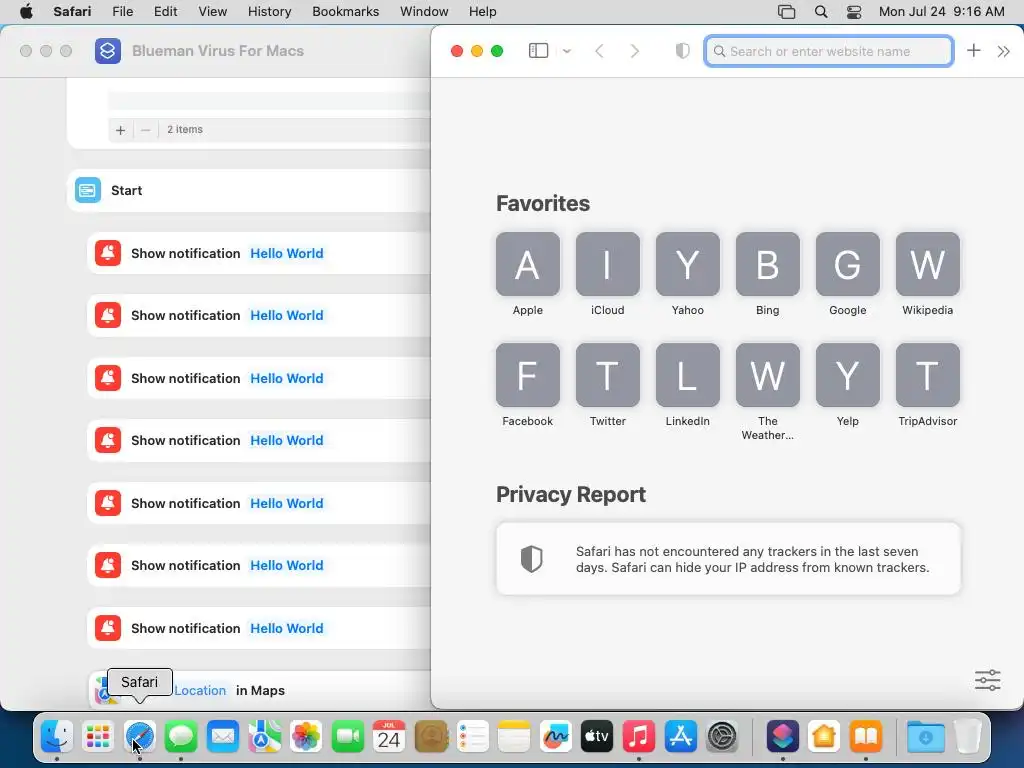This screenshot has height=768, width=1024.
Task: Open Mail from the Dock
Action: click(223, 737)
